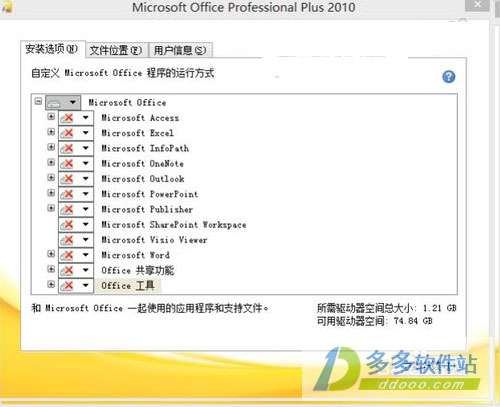The image size is (500, 407).
Task: Select the Microsoft Excel label
Action: pos(137,133)
